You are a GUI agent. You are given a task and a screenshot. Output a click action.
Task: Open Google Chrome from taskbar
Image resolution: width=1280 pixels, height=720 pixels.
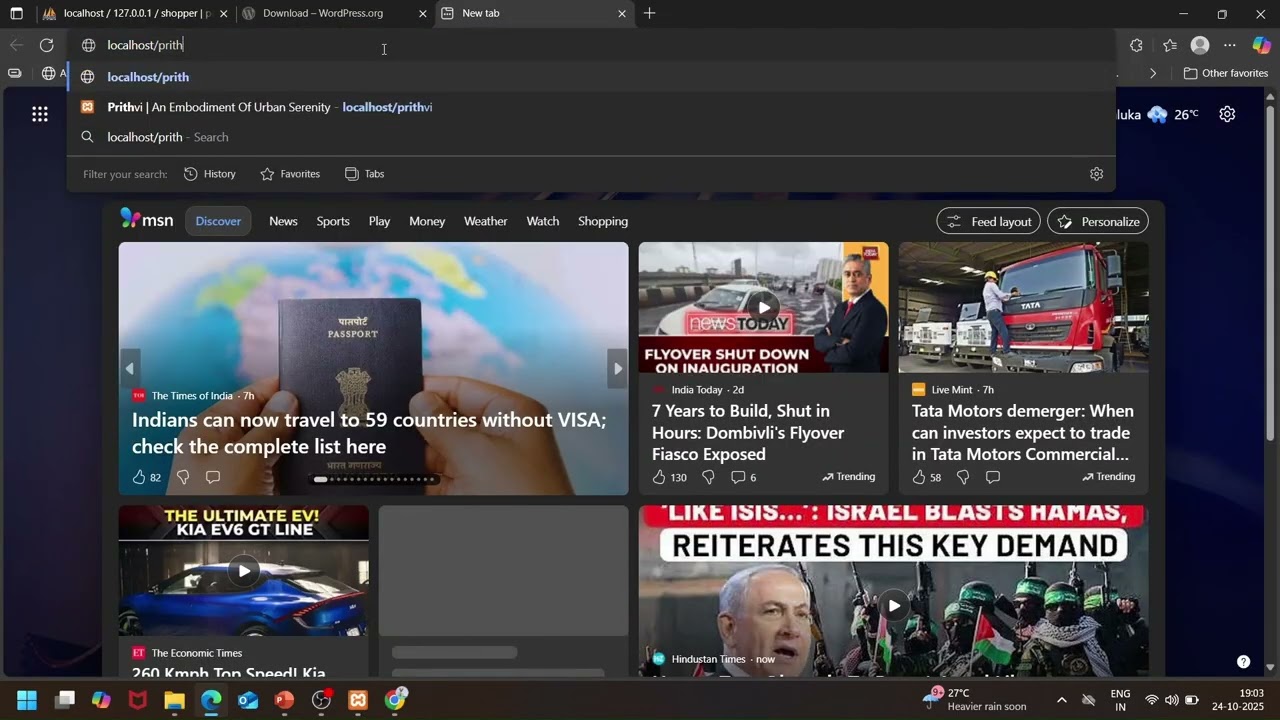tap(395, 700)
